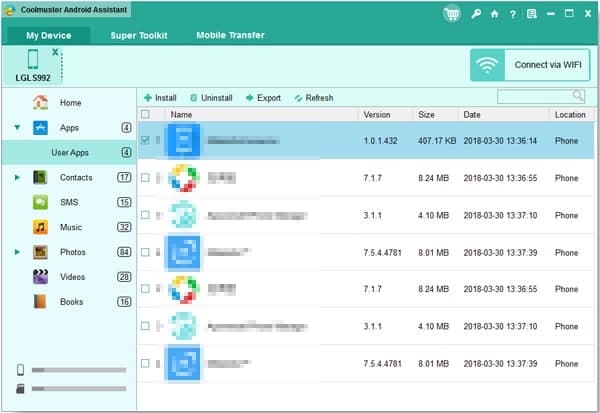Switch to the Super Toolkit tab
This screenshot has width=600, height=413.
point(138,35)
